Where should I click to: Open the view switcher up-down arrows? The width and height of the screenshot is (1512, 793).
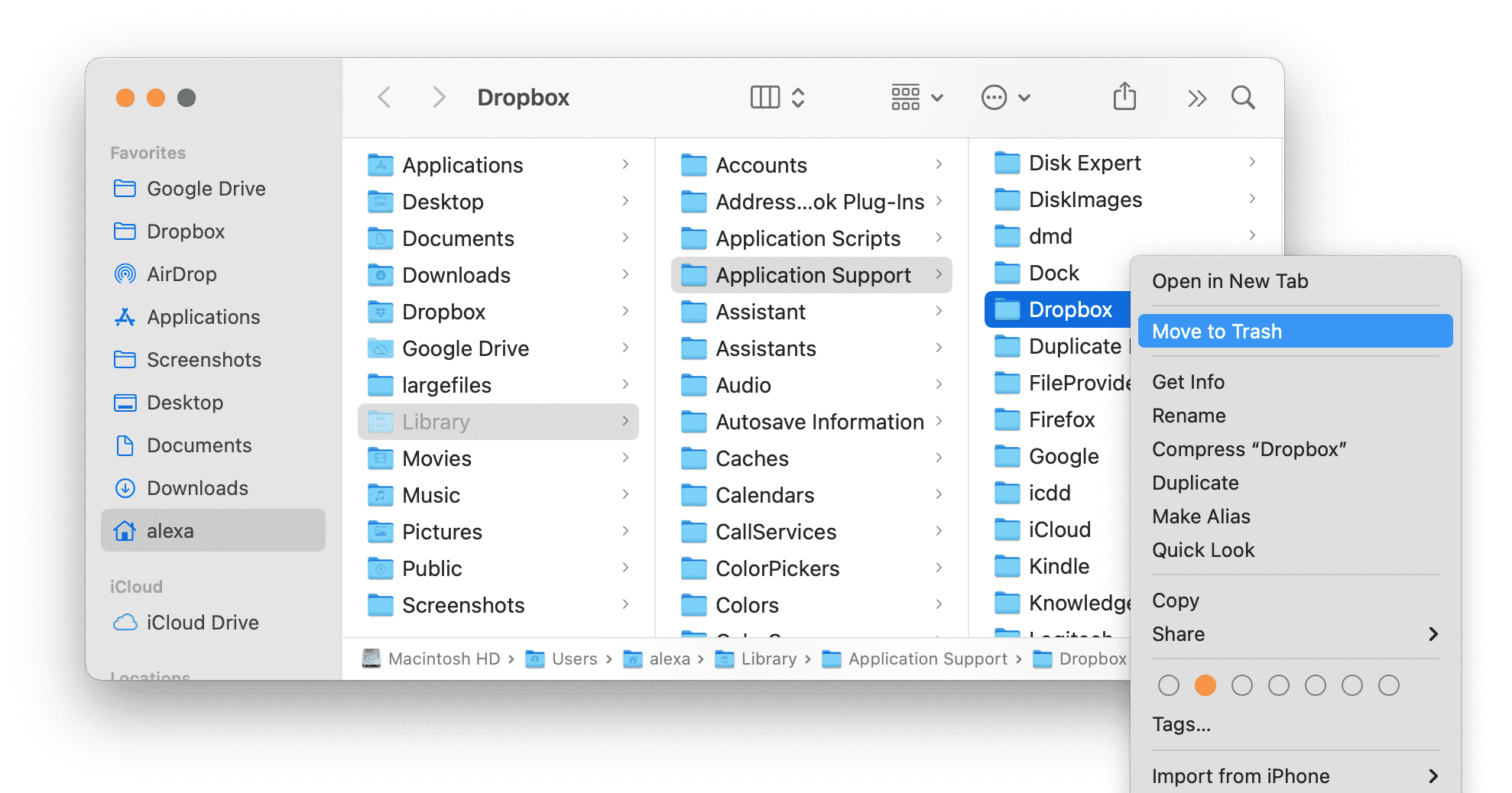[x=797, y=98]
